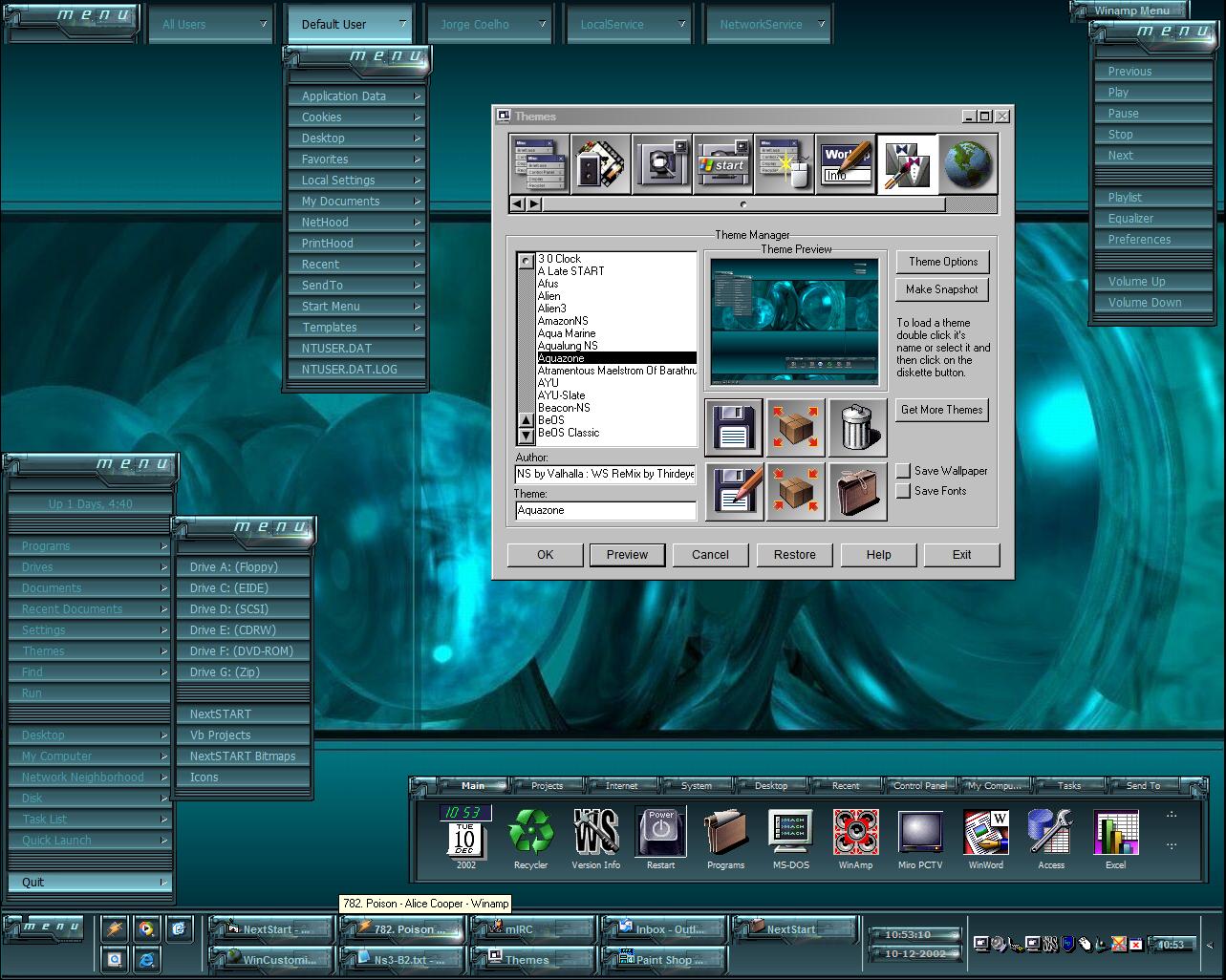Click the Restore button

click(795, 555)
